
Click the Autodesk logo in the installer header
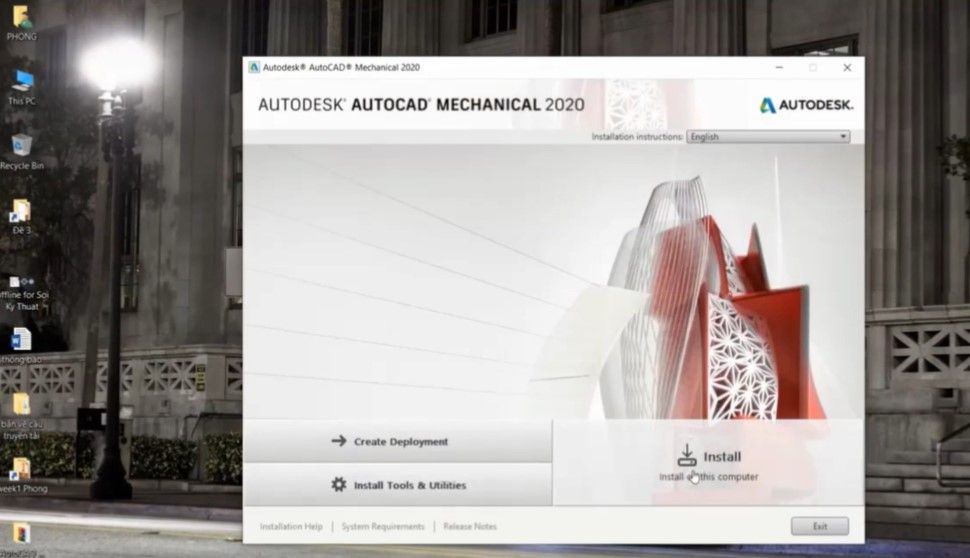806,105
